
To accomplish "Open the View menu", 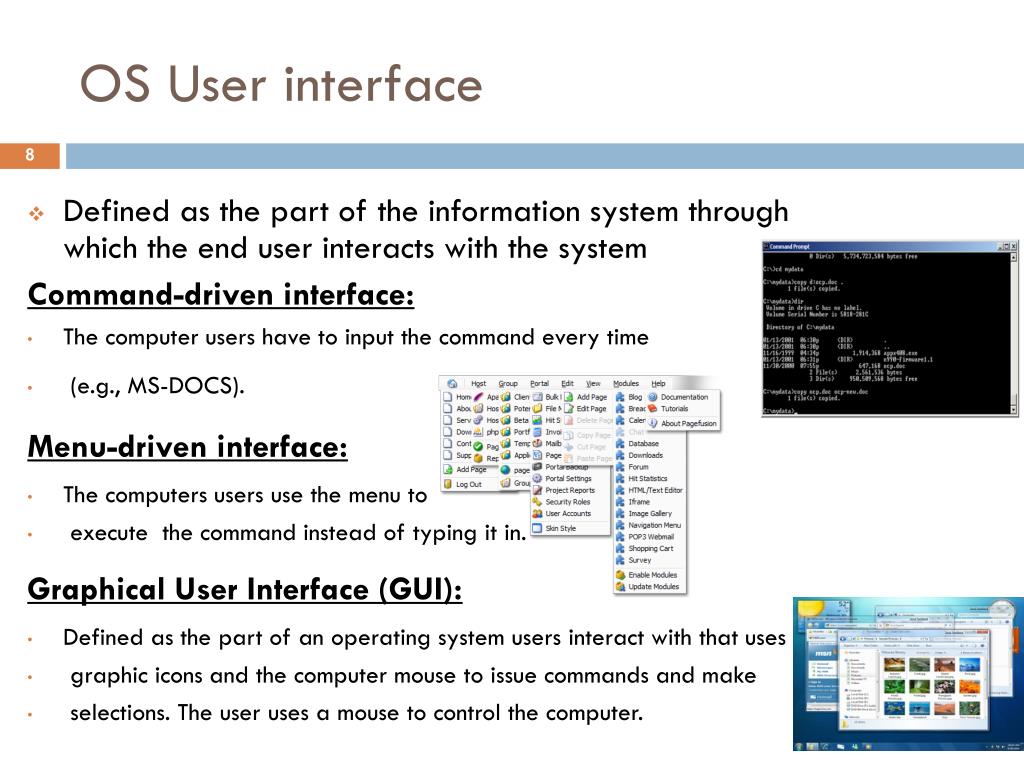I will (x=593, y=383).
